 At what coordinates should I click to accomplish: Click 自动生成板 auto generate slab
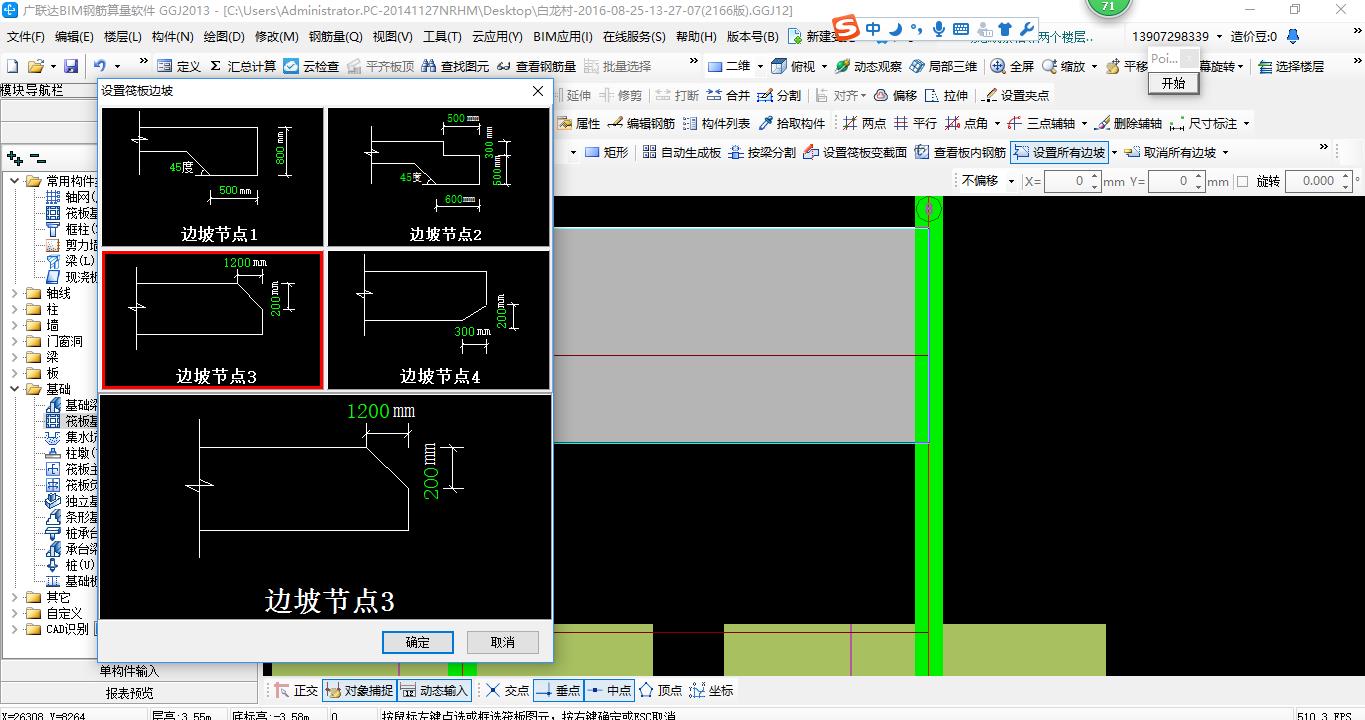[x=682, y=152]
